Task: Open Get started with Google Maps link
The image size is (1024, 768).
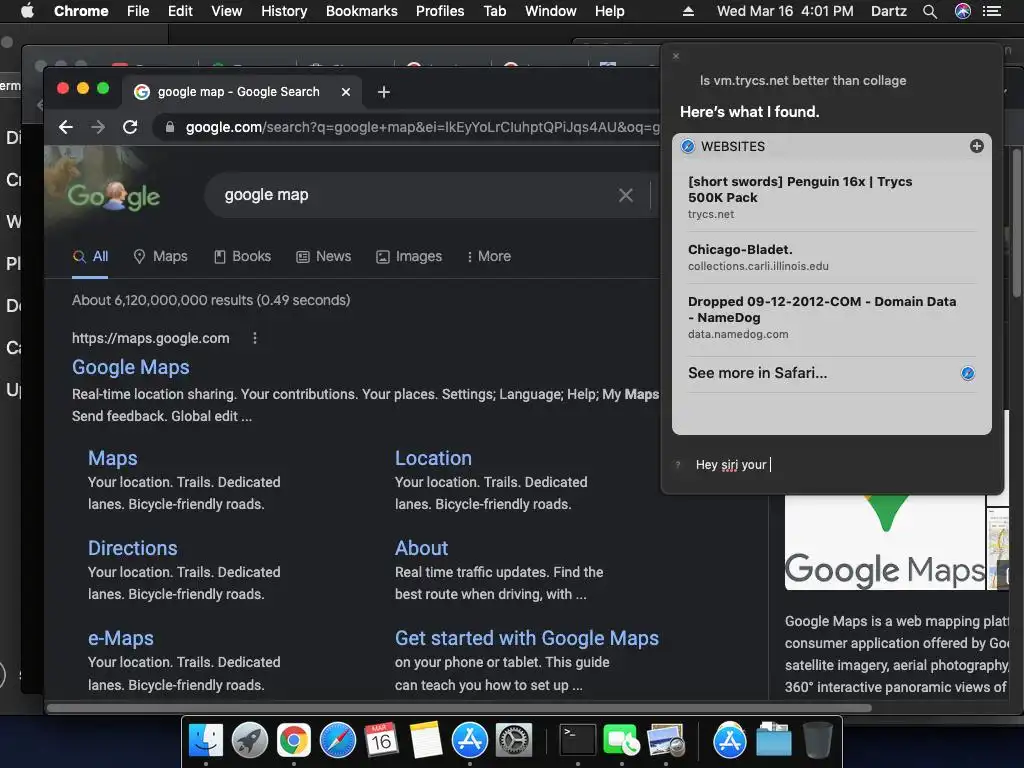Action: tap(526, 638)
